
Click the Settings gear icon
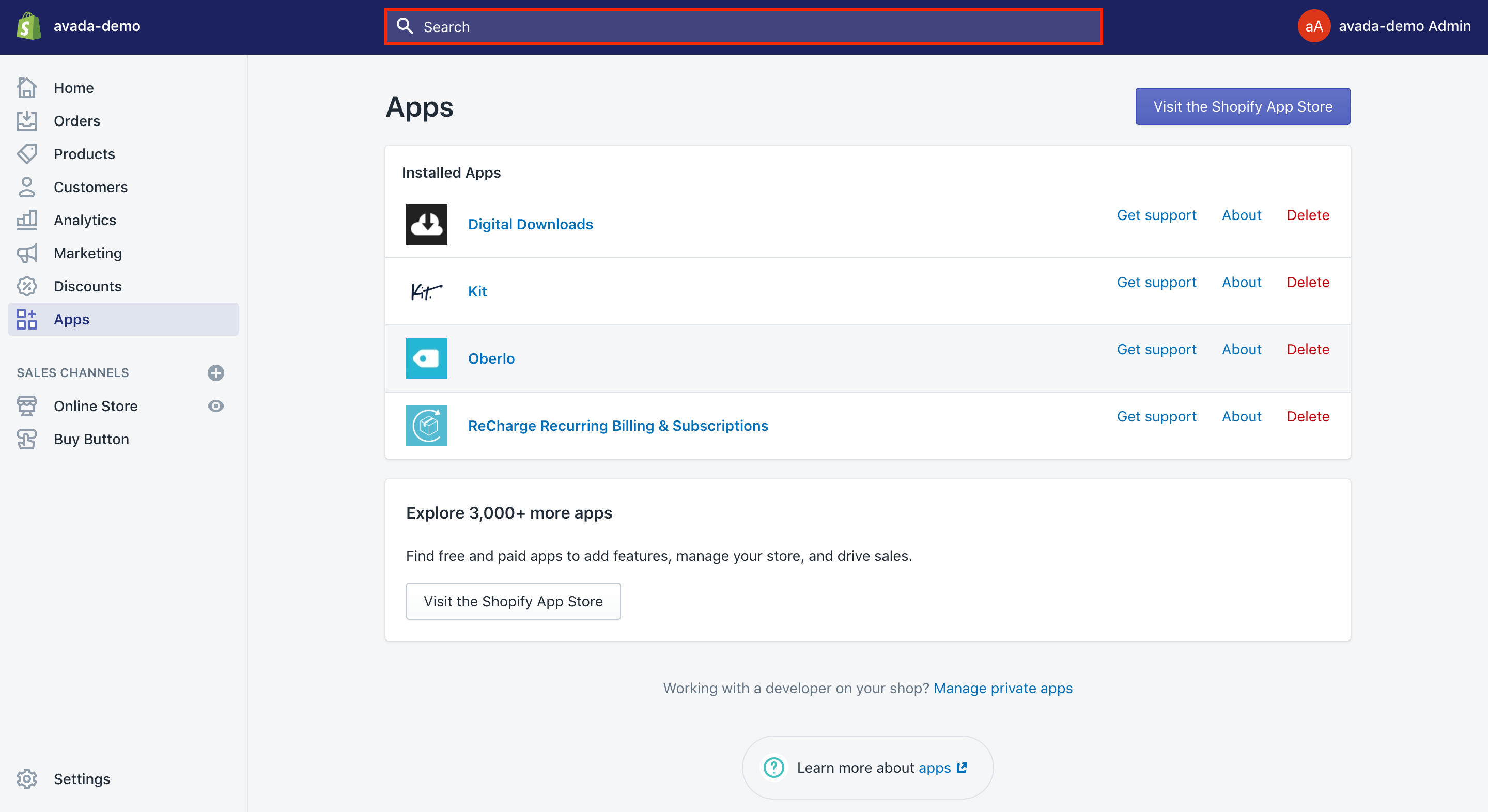(26, 779)
